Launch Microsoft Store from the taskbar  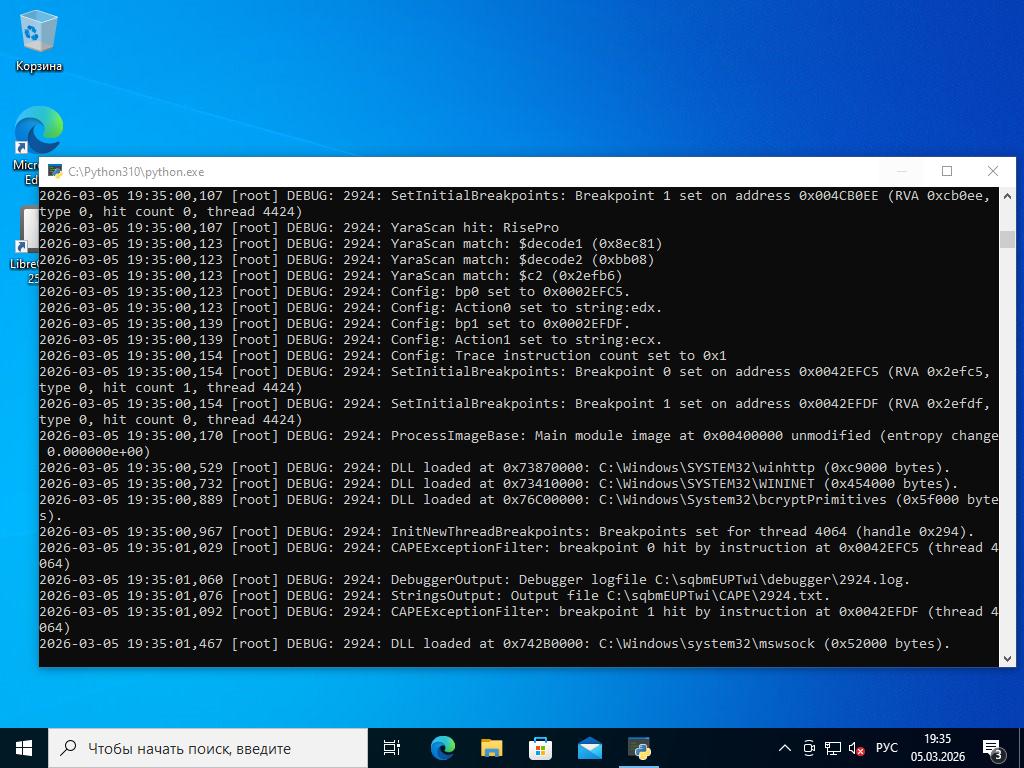[x=540, y=748]
